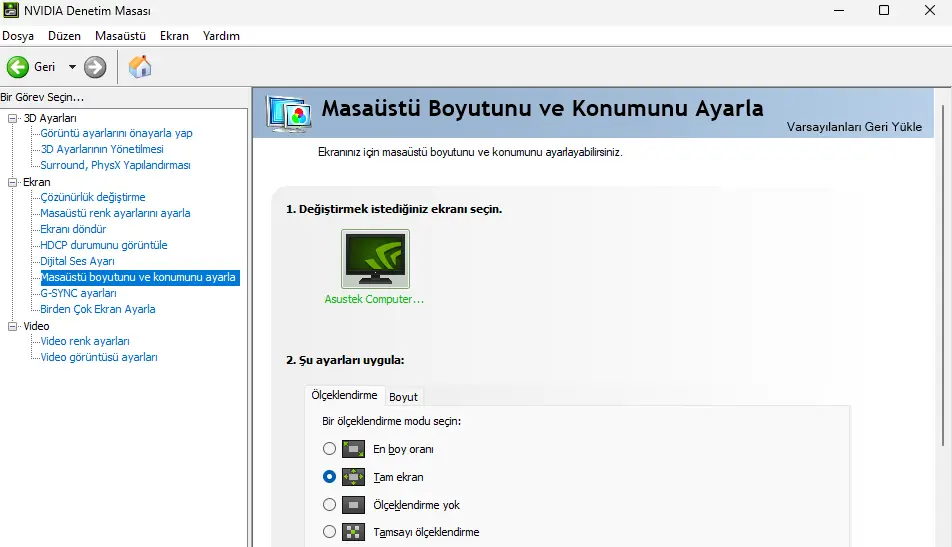The width and height of the screenshot is (952, 547).
Task: Click the Ekran tree category label
Action: coord(37,182)
